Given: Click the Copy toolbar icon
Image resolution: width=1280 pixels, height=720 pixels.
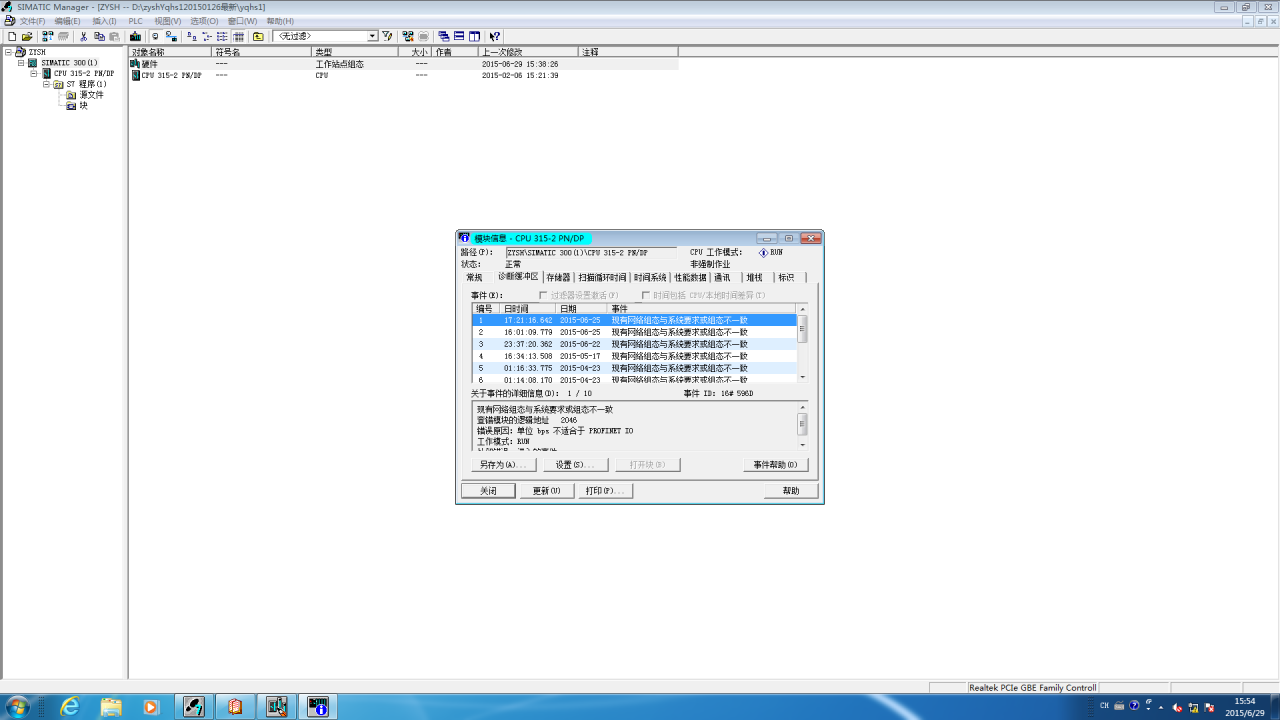Looking at the screenshot, I should tap(99, 36).
